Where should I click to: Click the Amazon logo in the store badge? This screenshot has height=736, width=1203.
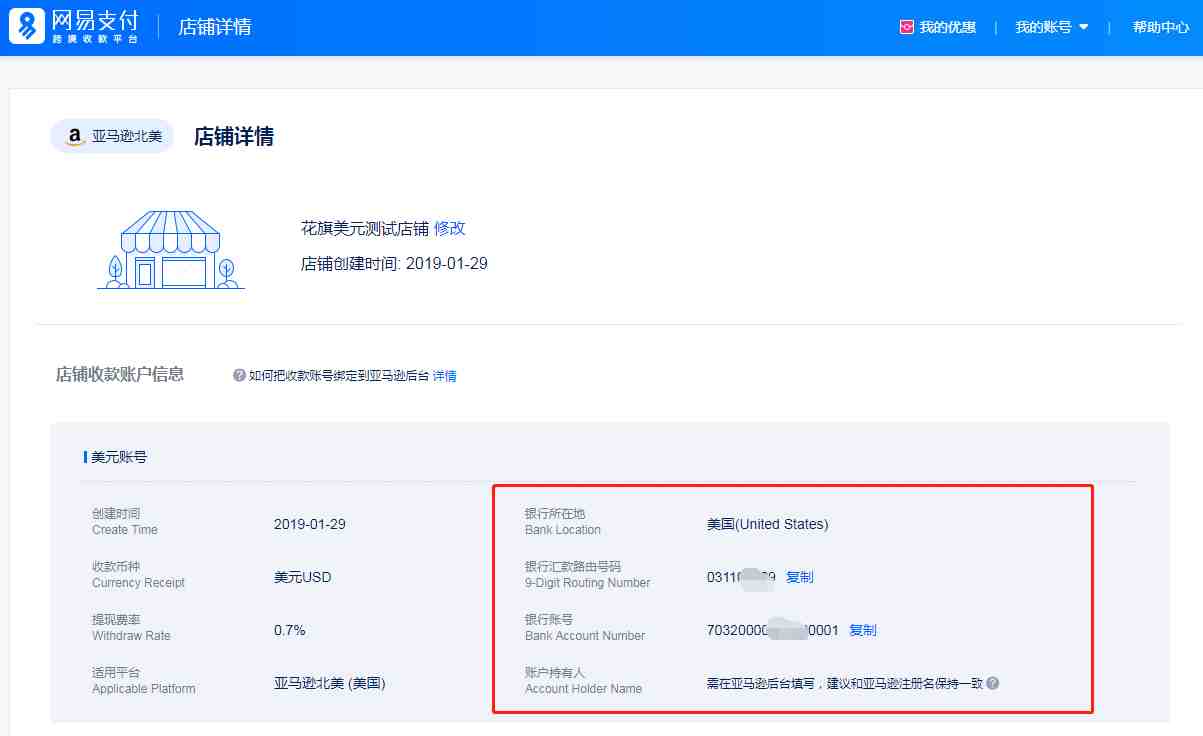point(75,137)
